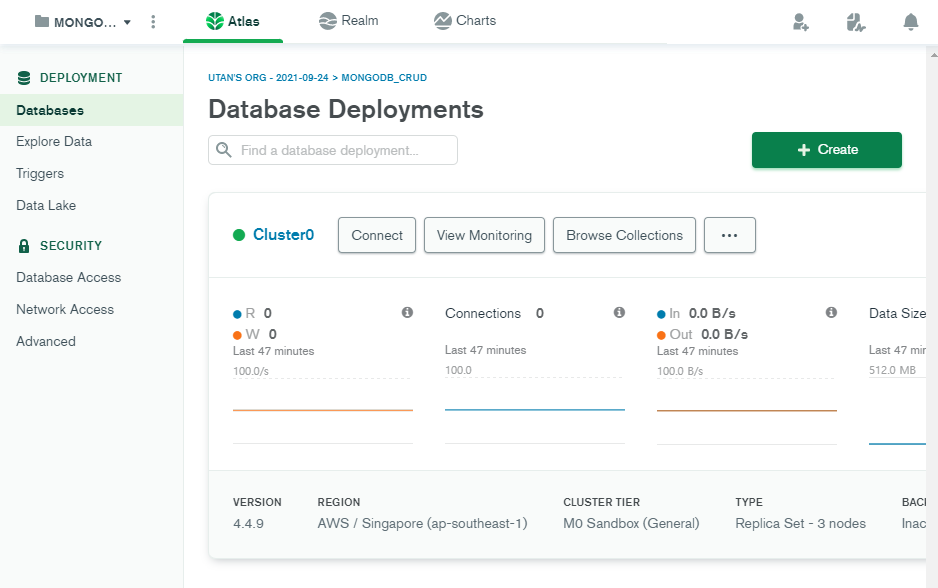The height and width of the screenshot is (588, 938).
Task: Click info icon for Connections chart
Action: click(619, 312)
